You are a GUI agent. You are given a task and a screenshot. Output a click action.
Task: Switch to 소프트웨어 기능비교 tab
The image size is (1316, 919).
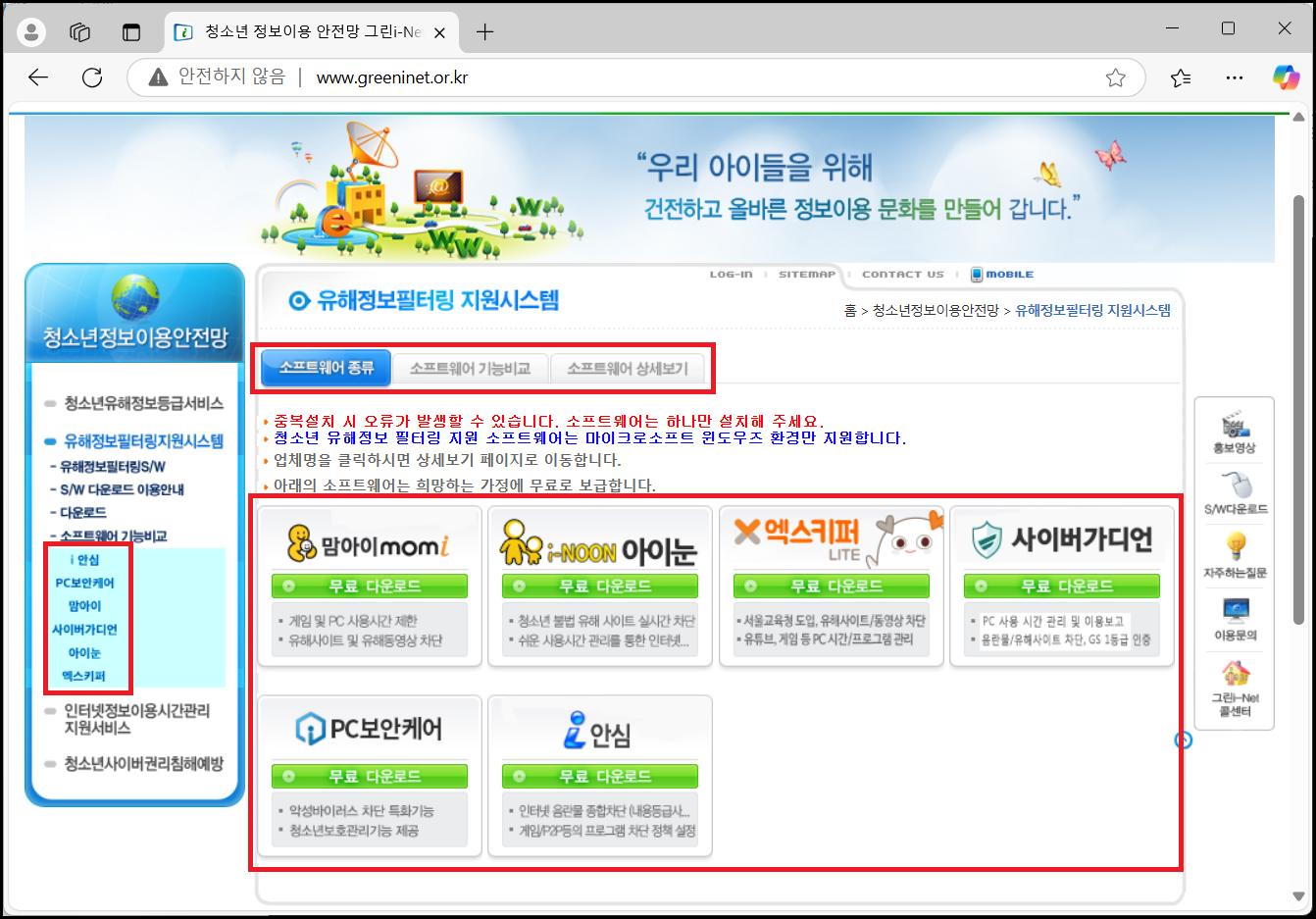470,369
